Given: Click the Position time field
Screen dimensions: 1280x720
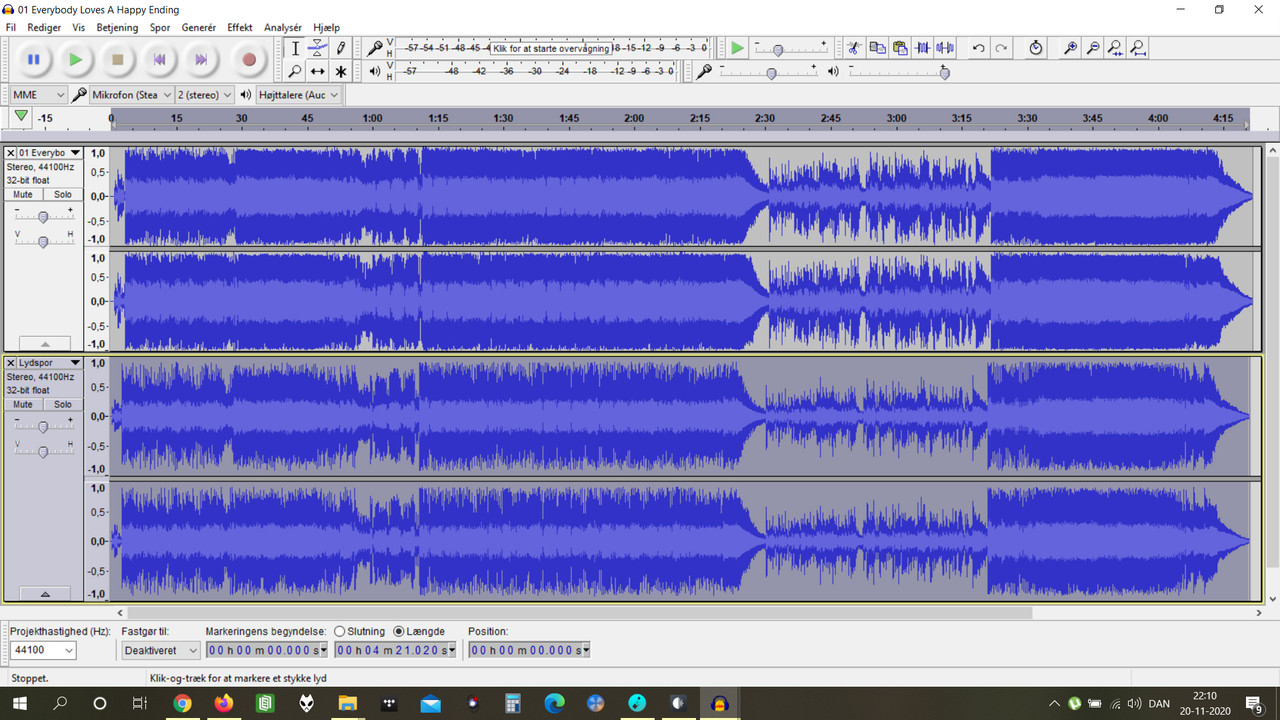Looking at the screenshot, I should pos(529,650).
